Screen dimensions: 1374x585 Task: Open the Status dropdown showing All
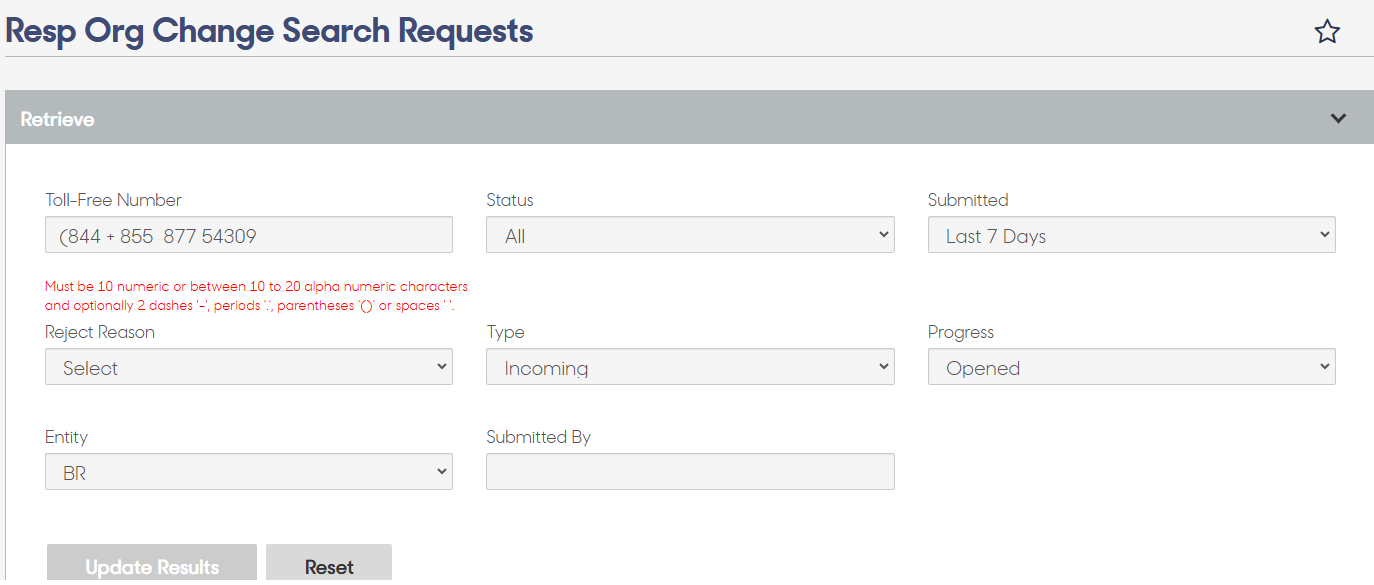point(690,235)
